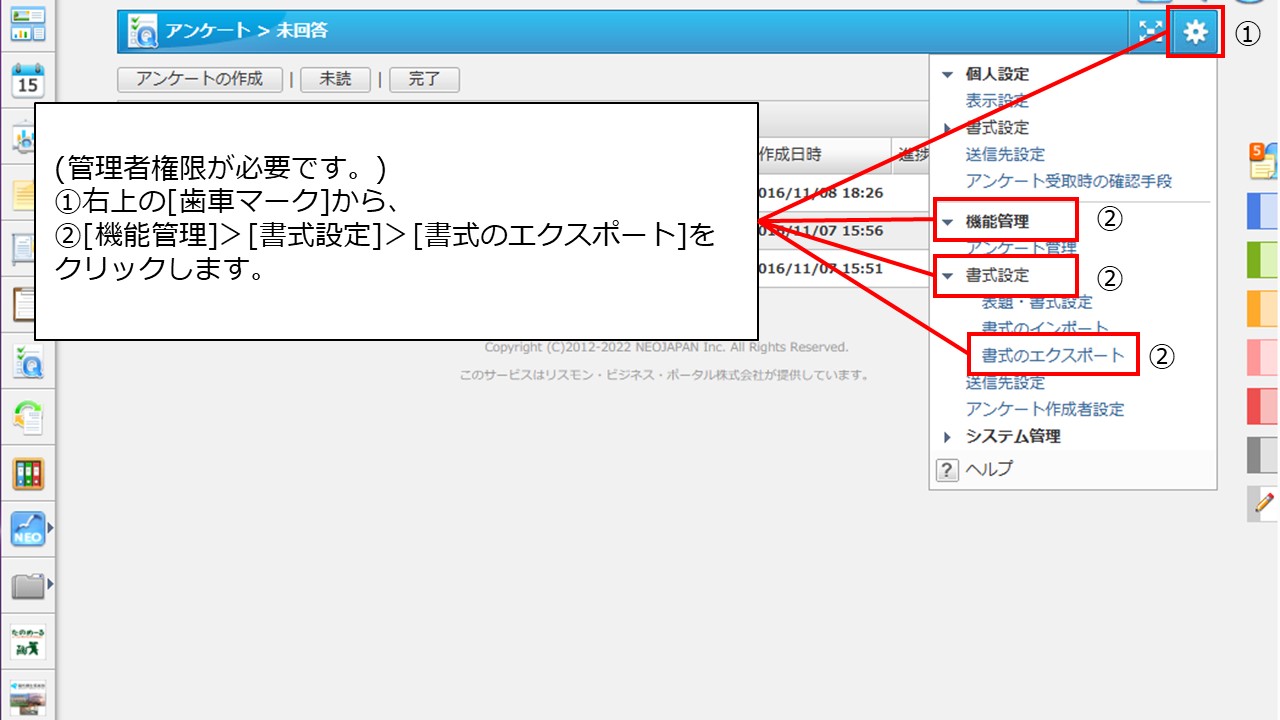Open the settings gear menu

pyautogui.click(x=1195, y=32)
